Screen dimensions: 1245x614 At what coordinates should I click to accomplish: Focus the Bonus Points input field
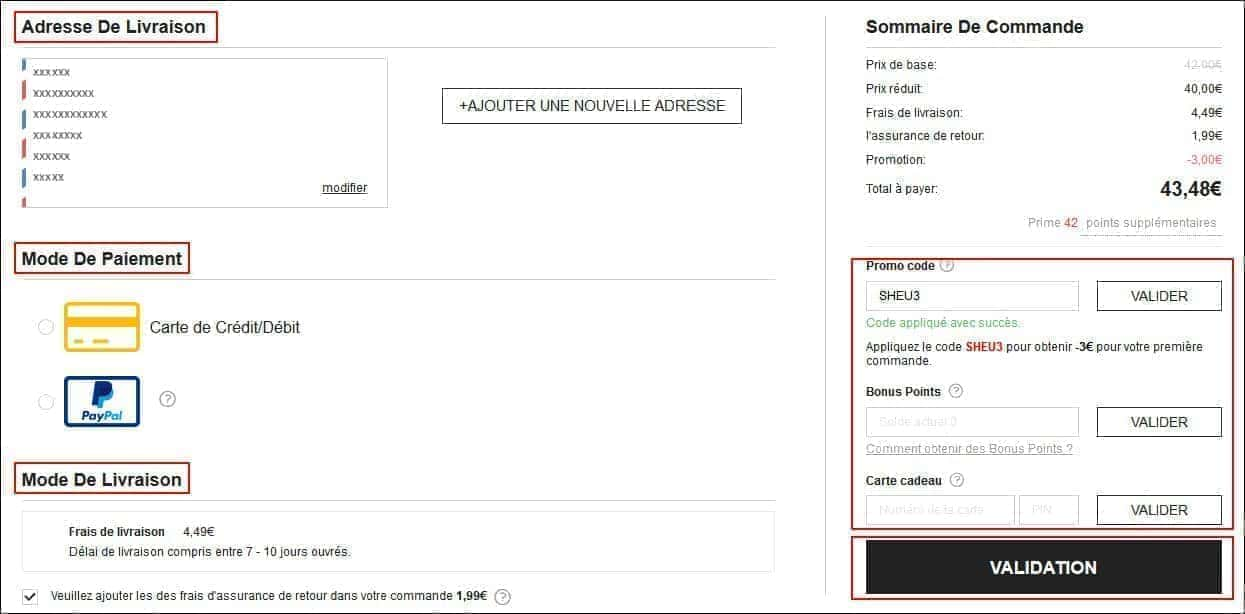coord(972,422)
